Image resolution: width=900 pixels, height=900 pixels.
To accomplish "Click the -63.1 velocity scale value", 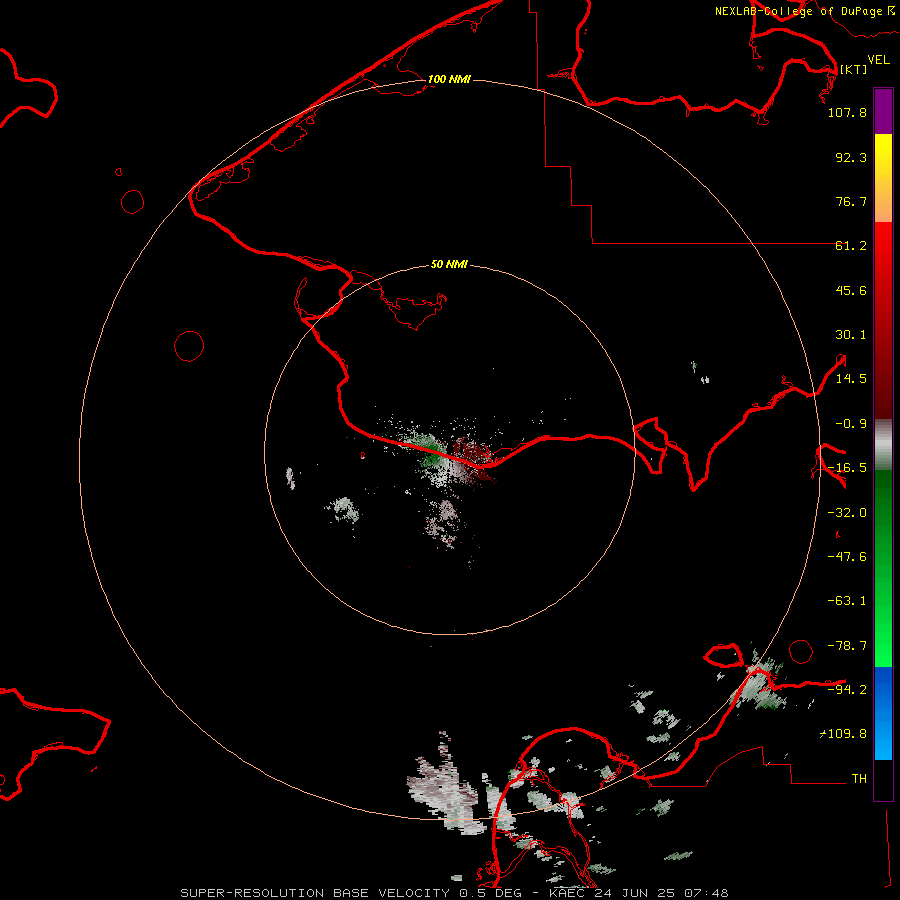I will 847,601.
